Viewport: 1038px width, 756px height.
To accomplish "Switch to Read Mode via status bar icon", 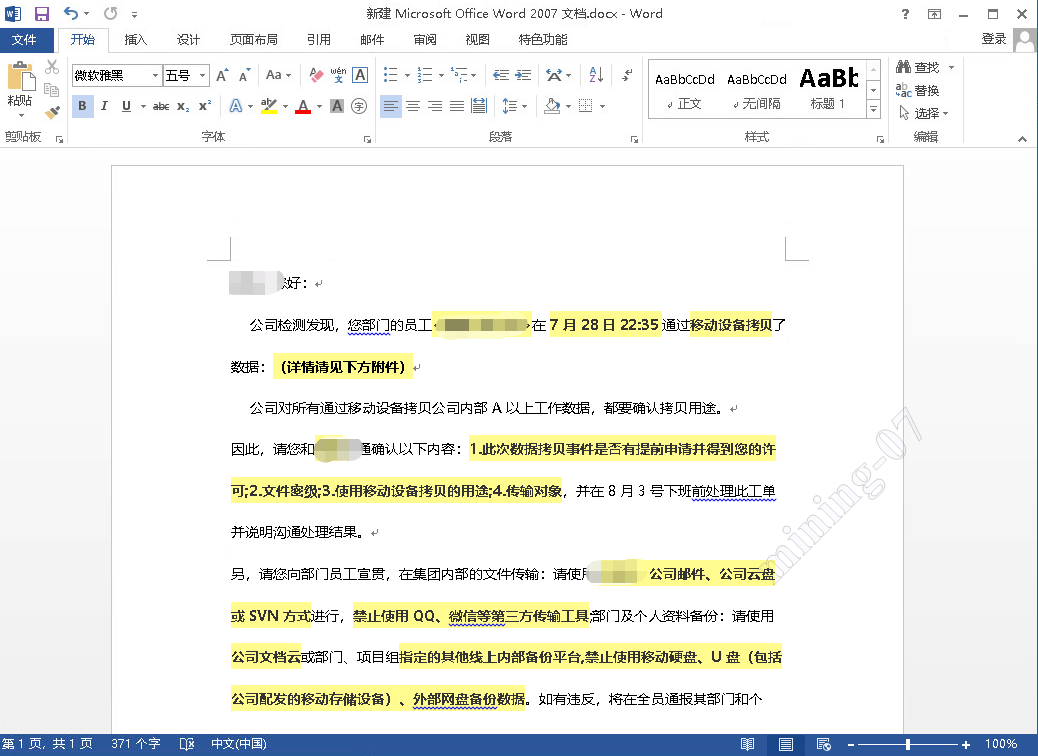I will [745, 744].
